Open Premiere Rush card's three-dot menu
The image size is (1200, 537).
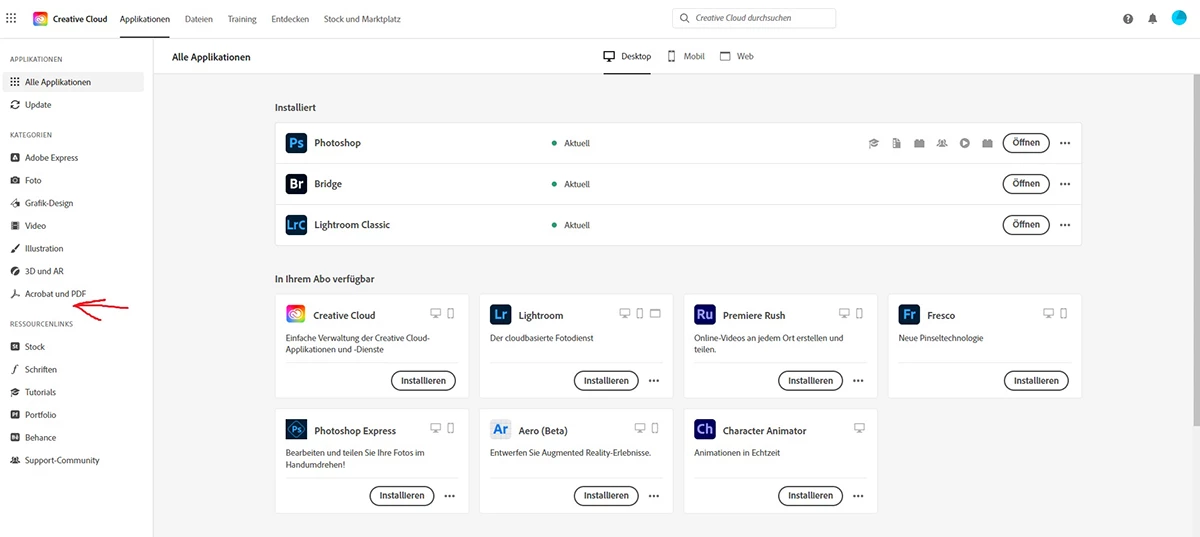(858, 381)
